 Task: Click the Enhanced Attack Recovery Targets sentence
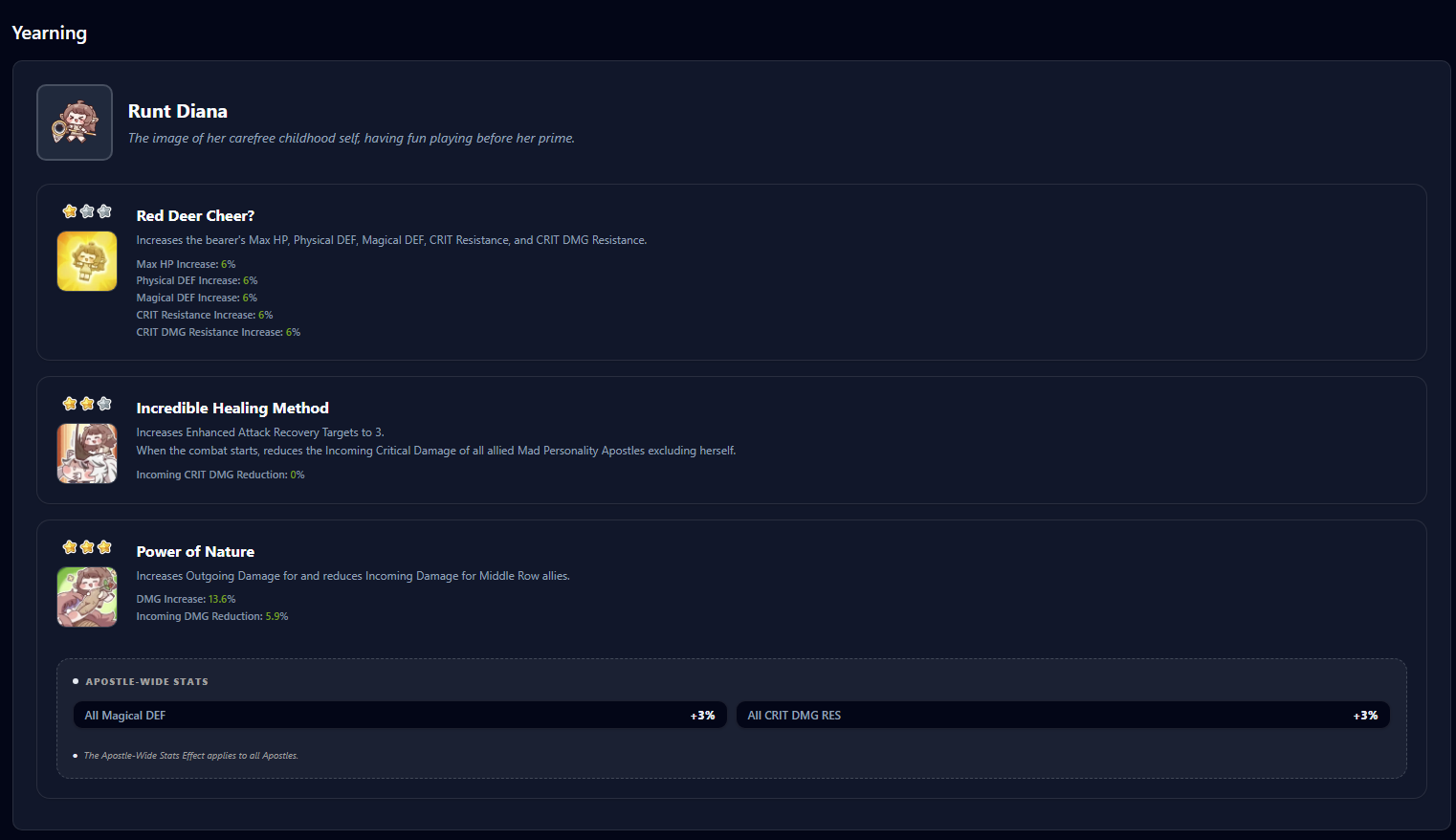click(260, 432)
